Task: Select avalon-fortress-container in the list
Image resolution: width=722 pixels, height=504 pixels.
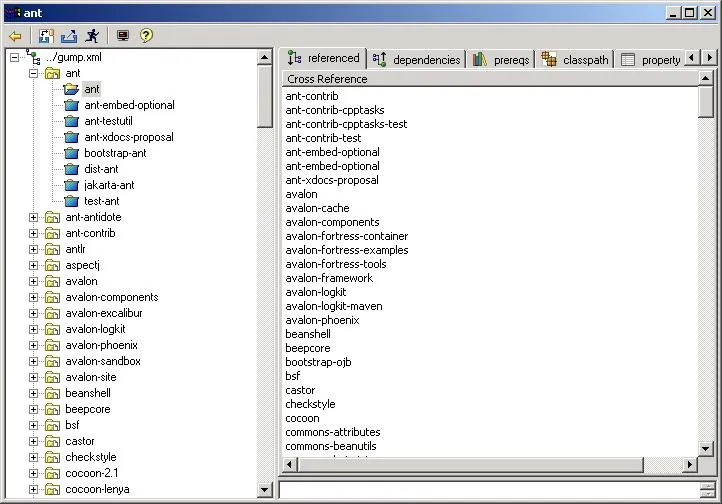Action: click(347, 237)
